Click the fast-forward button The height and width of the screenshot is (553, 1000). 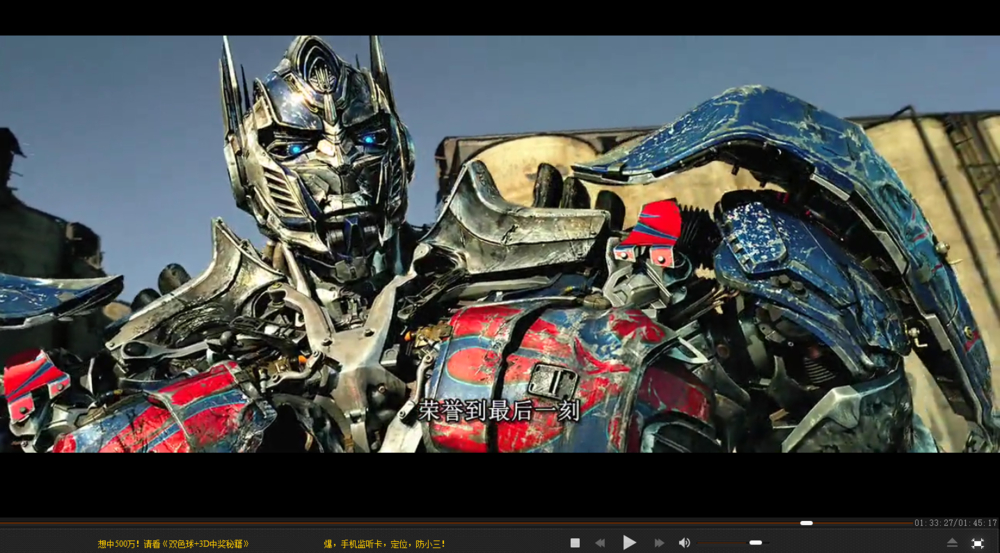point(659,543)
